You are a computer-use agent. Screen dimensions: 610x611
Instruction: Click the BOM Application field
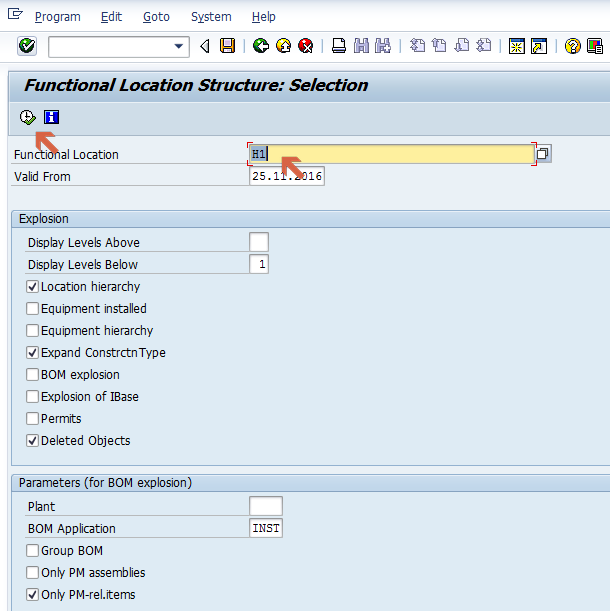click(266, 528)
